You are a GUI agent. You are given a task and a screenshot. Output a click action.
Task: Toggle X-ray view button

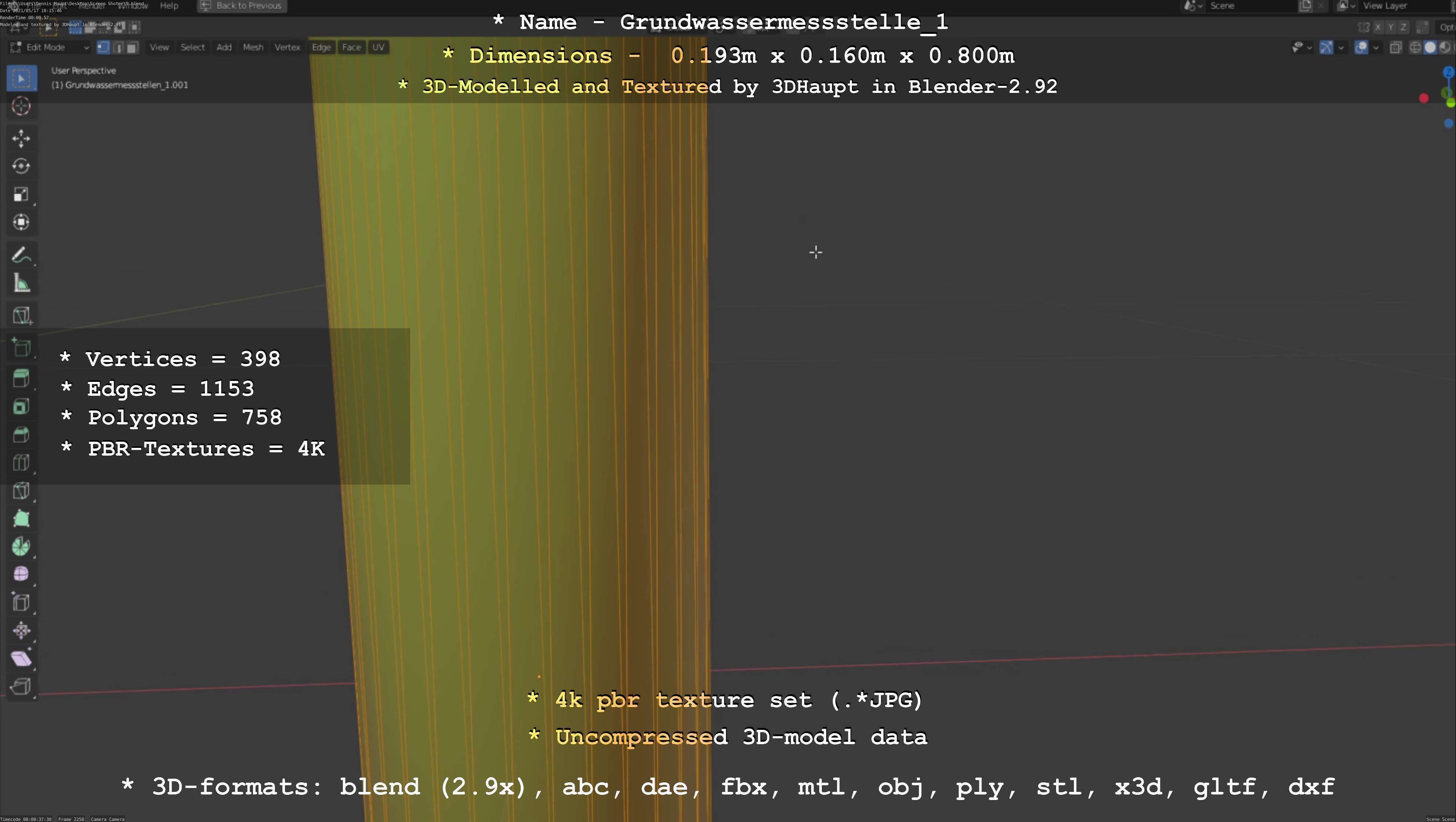tap(1395, 47)
